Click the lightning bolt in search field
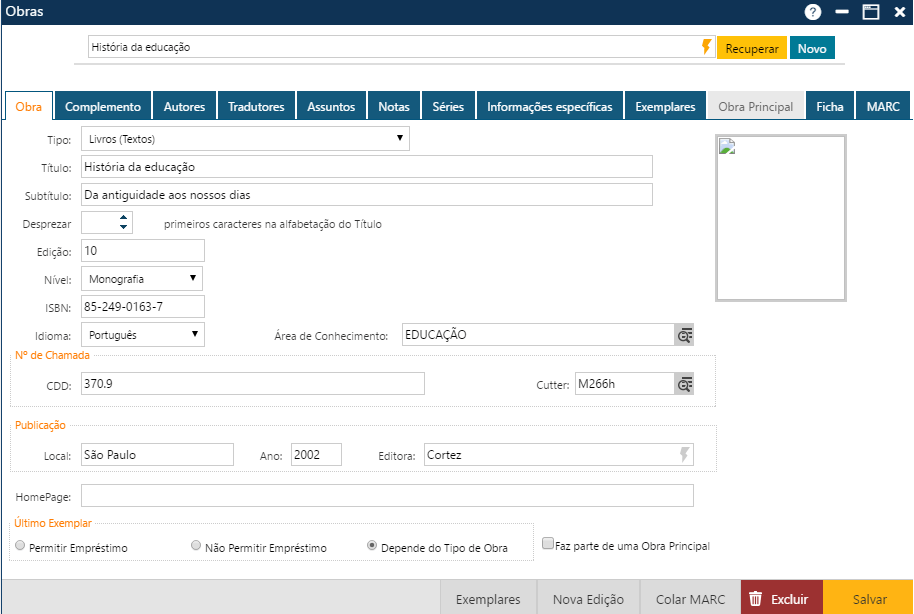The height and width of the screenshot is (614, 914). click(x=707, y=47)
